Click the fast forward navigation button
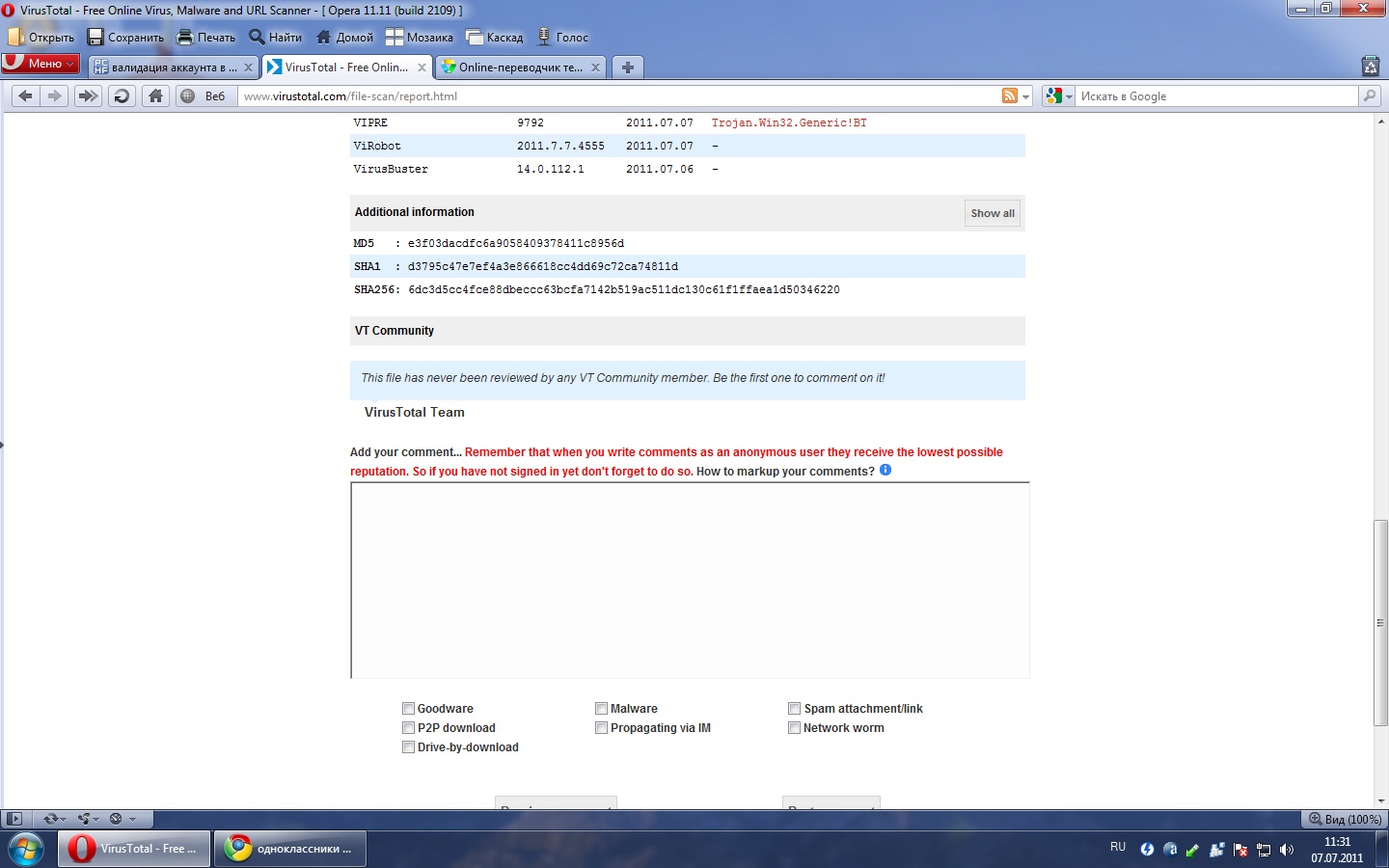 [88, 95]
